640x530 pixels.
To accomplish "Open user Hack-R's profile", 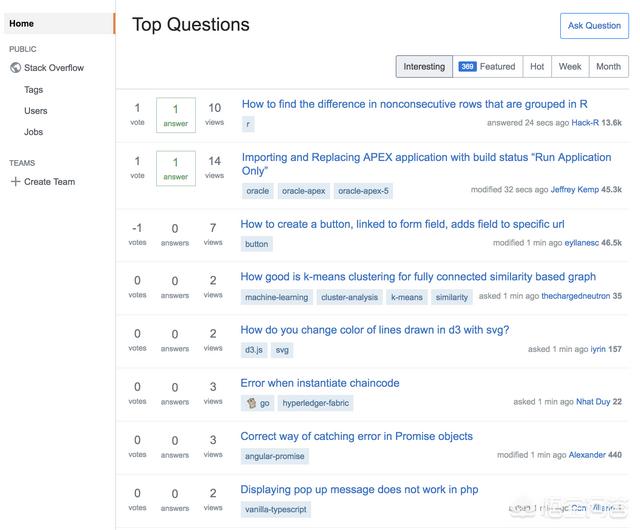I will point(585,123).
